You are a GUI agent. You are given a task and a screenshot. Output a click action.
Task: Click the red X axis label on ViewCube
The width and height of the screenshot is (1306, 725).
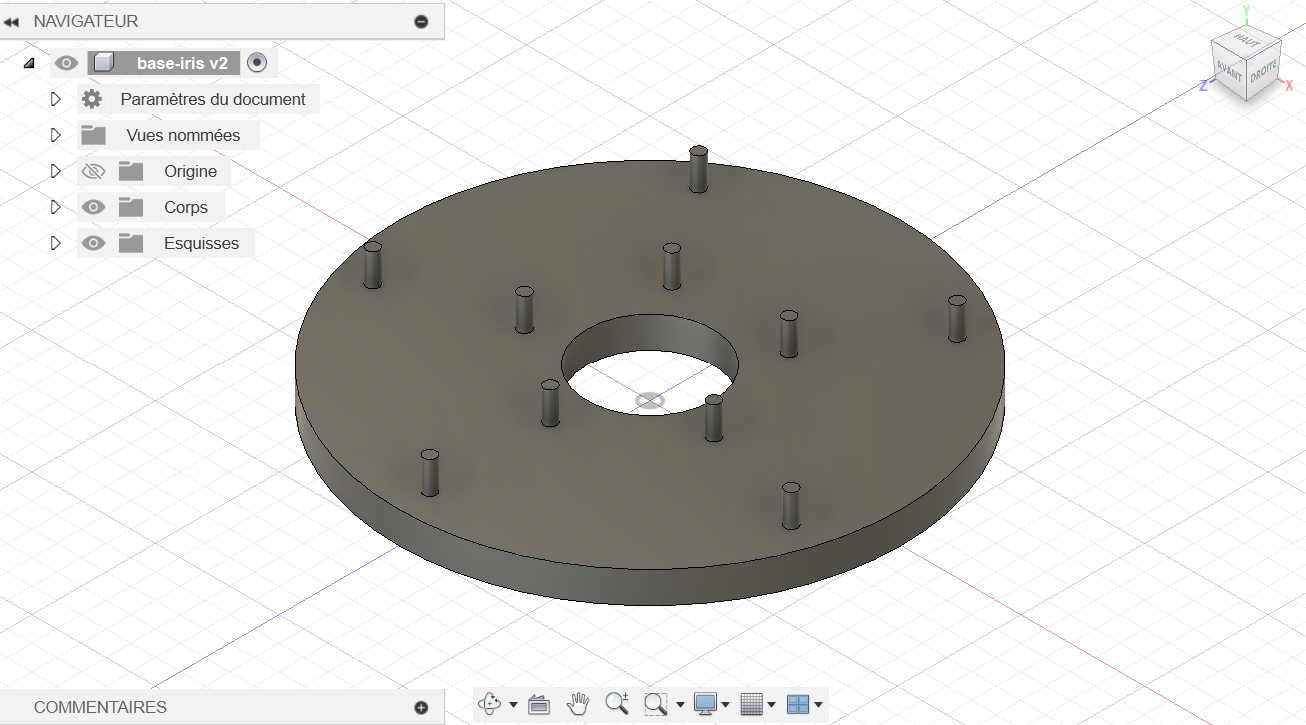(x=1290, y=86)
